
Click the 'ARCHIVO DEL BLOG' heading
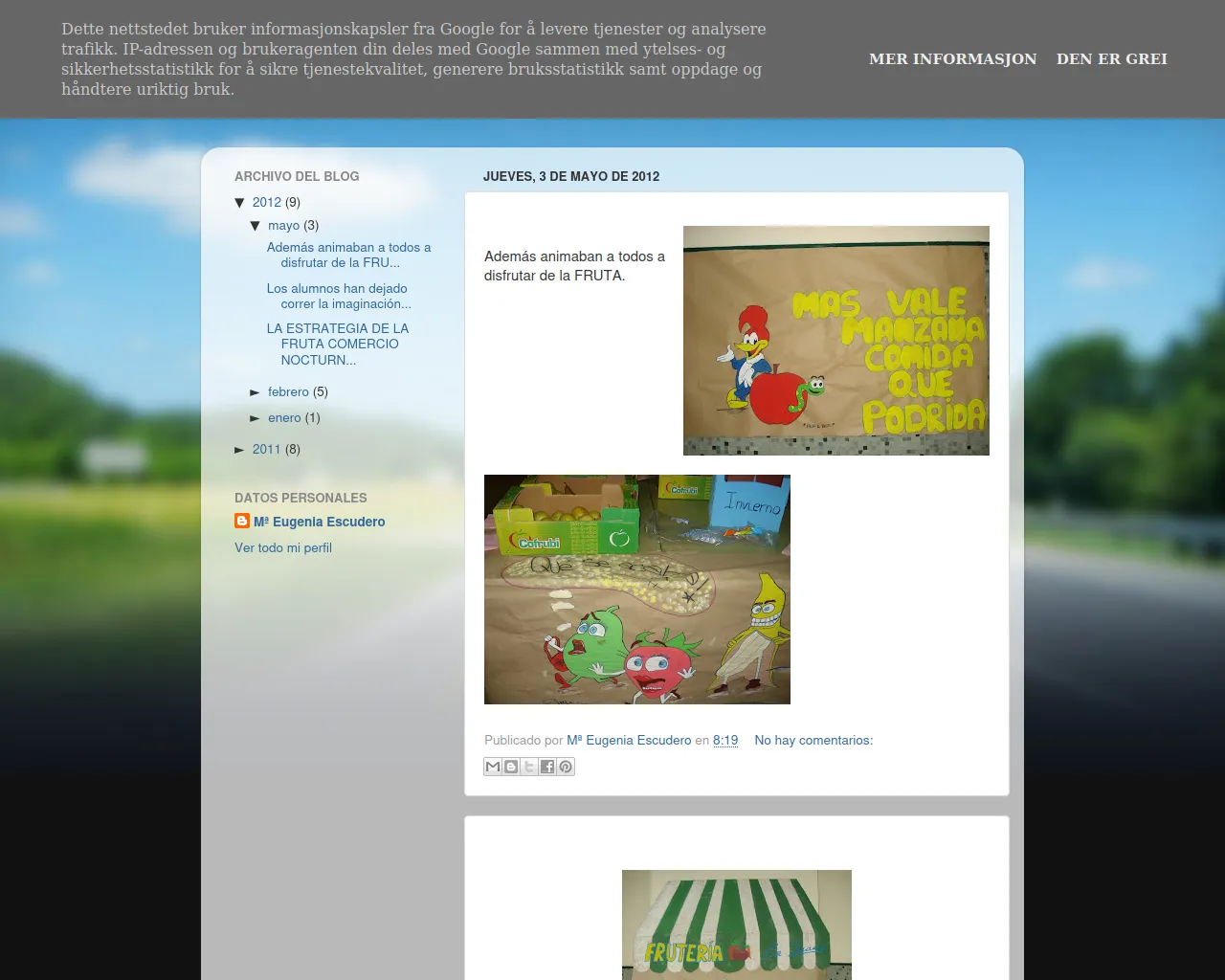pyautogui.click(x=297, y=176)
